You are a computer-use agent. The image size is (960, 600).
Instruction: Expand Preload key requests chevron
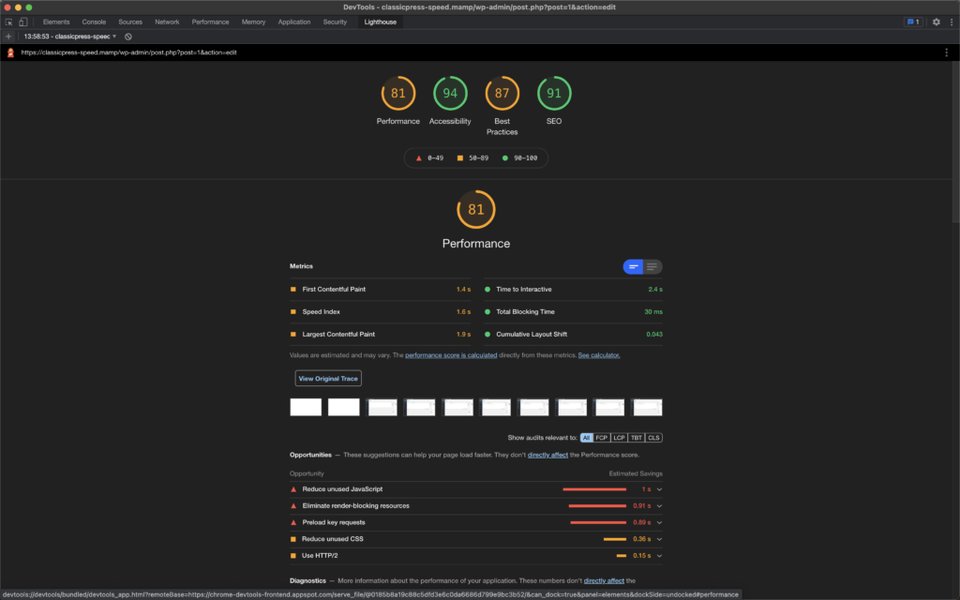point(659,523)
